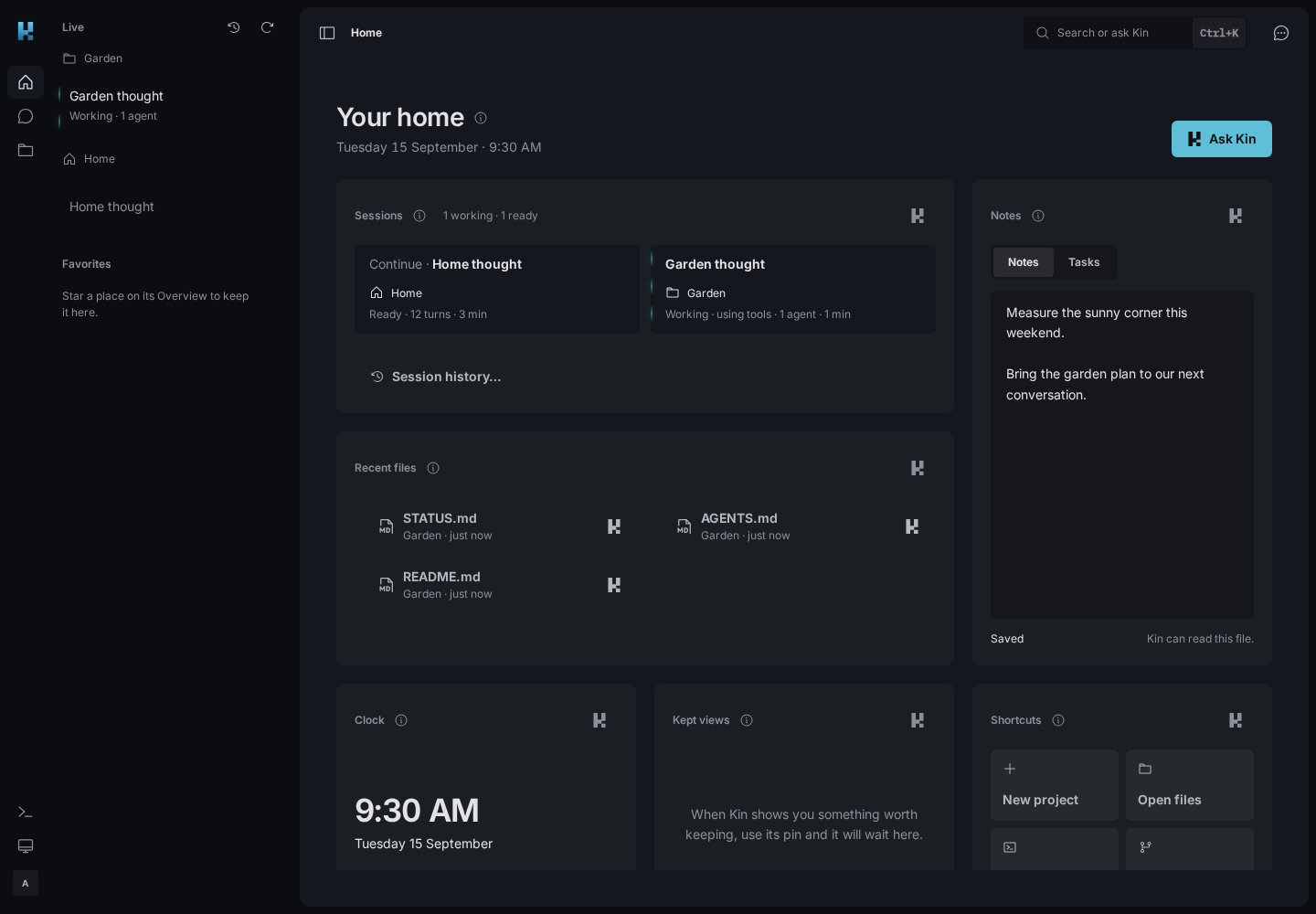Viewport: 1316px width, 914px height.
Task: Continue the Home thought session card
Action: (x=497, y=289)
